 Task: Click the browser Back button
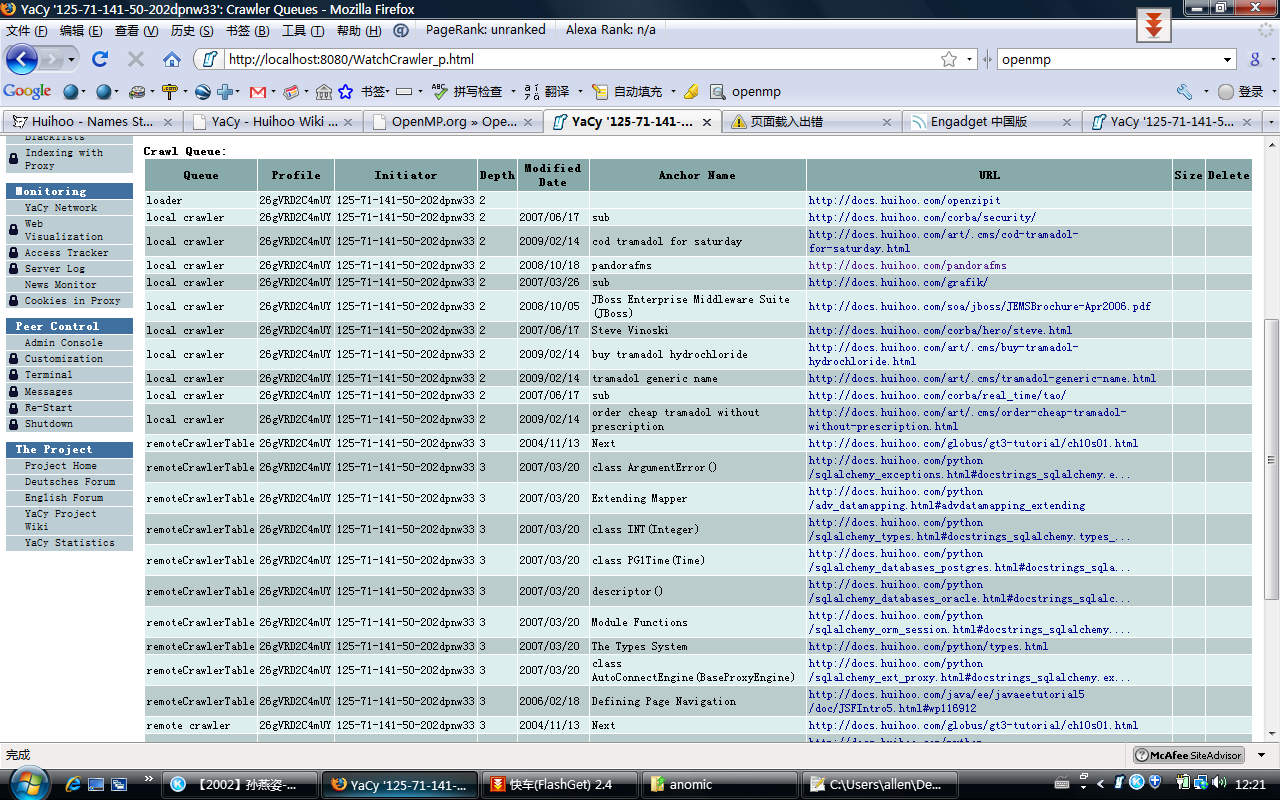point(22,60)
